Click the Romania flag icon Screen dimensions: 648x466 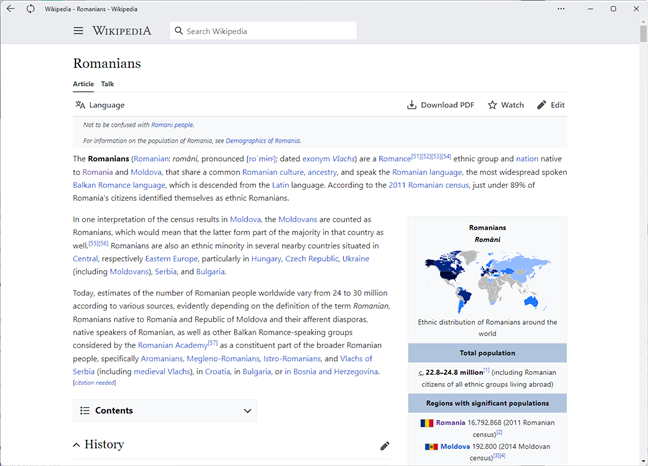(427, 423)
